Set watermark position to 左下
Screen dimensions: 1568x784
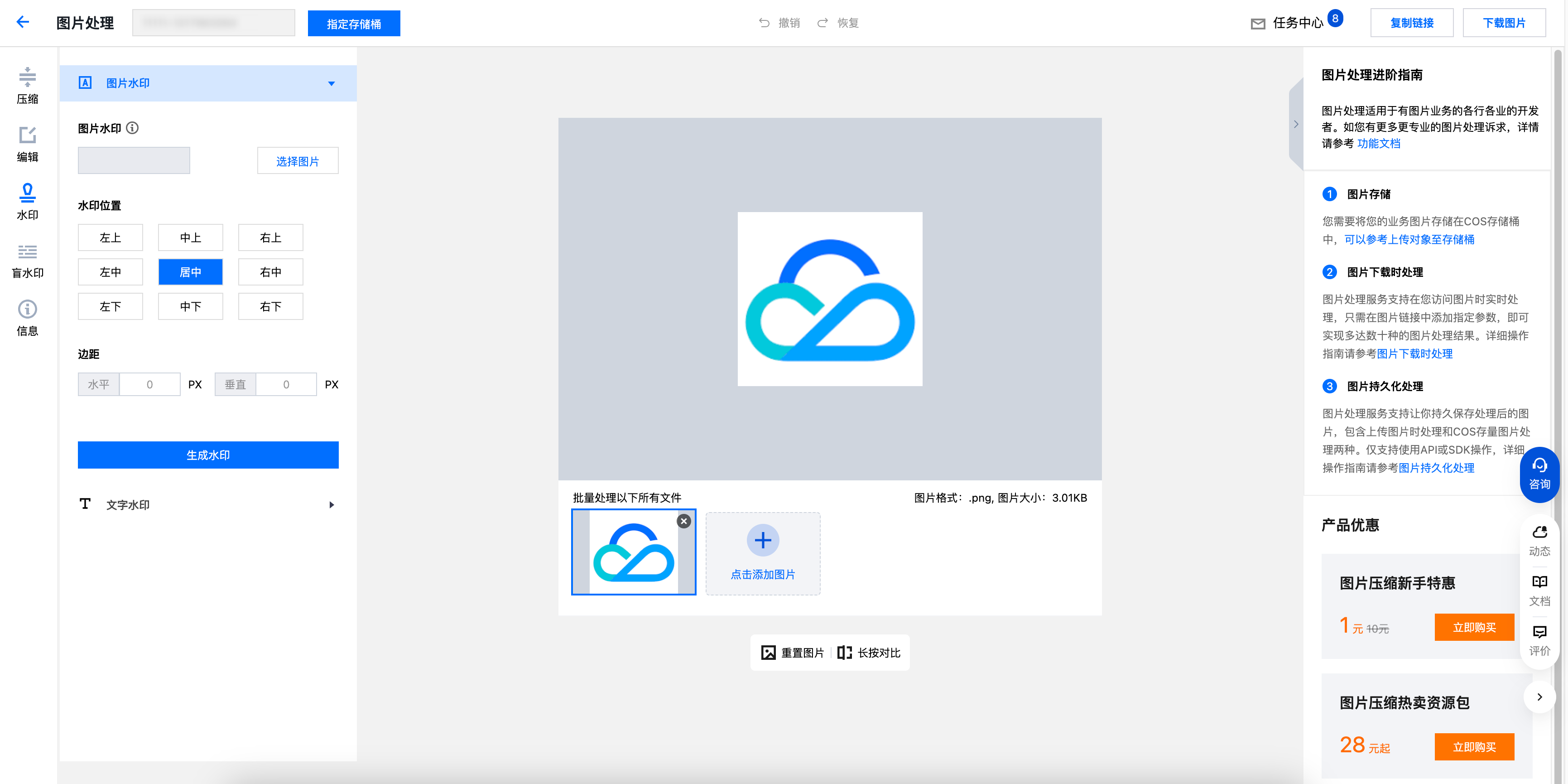point(110,306)
